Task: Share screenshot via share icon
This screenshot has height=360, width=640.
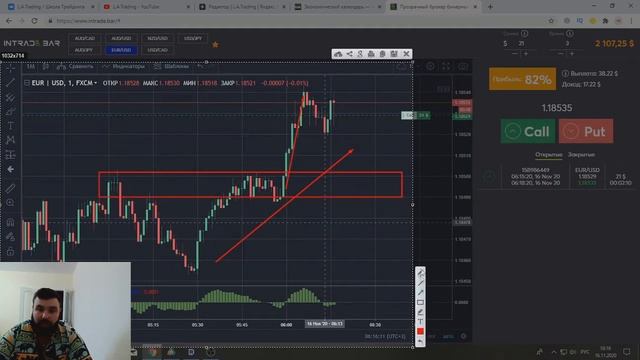Action: [x=350, y=54]
